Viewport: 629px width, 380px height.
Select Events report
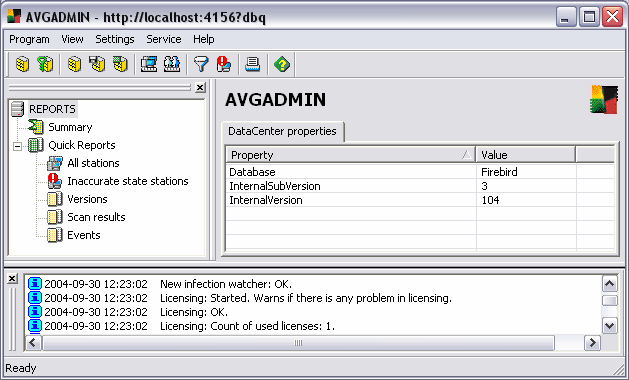pyautogui.click(x=84, y=236)
